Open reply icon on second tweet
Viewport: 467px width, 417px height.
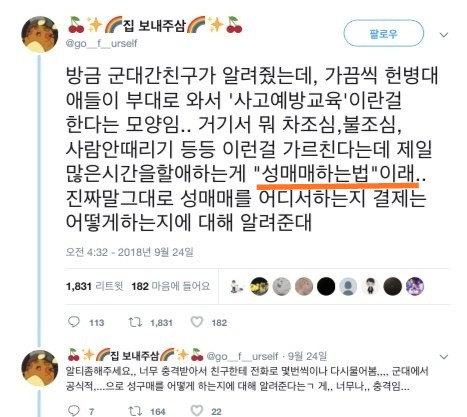coord(74,411)
